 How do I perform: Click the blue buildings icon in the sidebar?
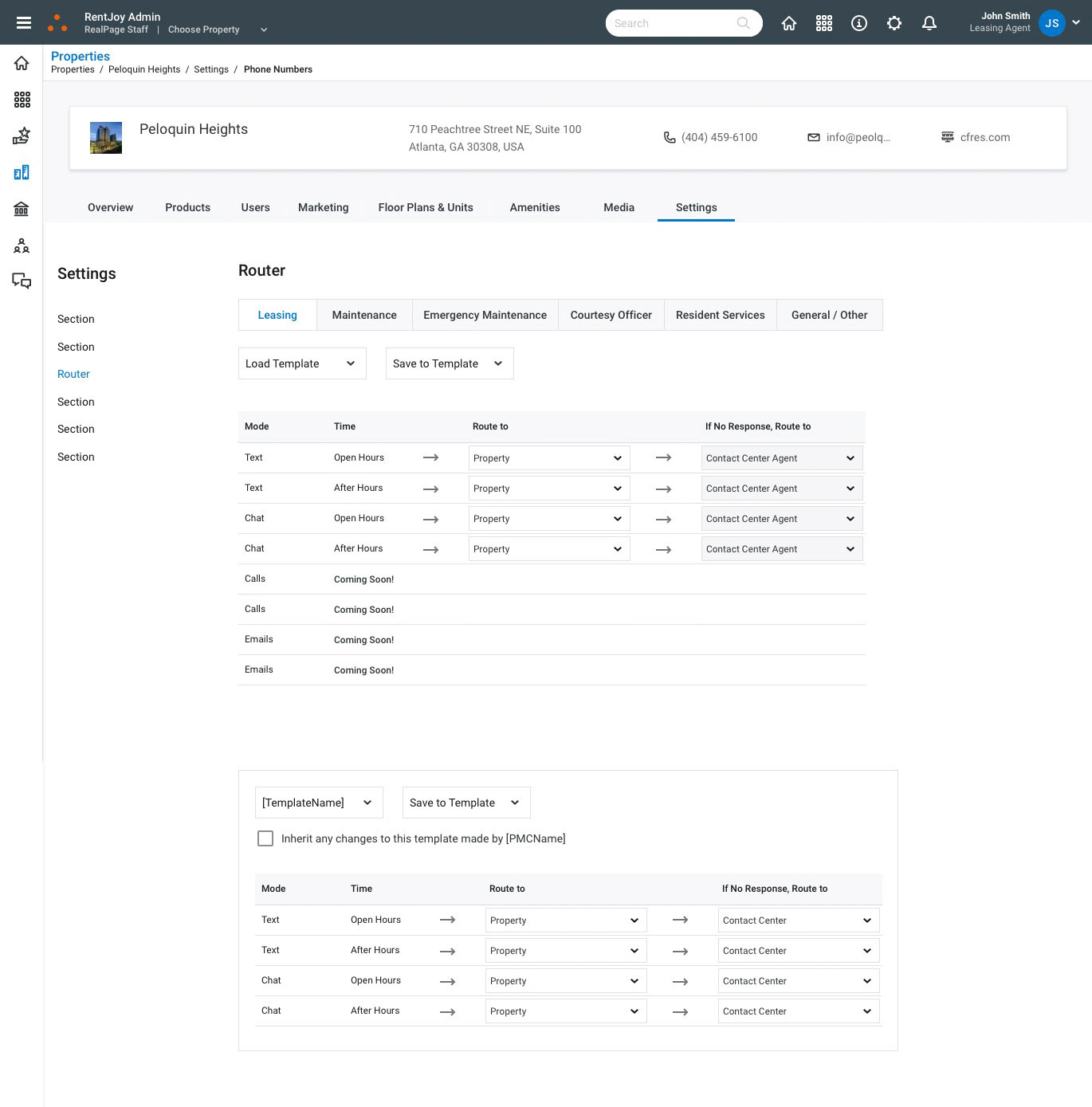22,172
